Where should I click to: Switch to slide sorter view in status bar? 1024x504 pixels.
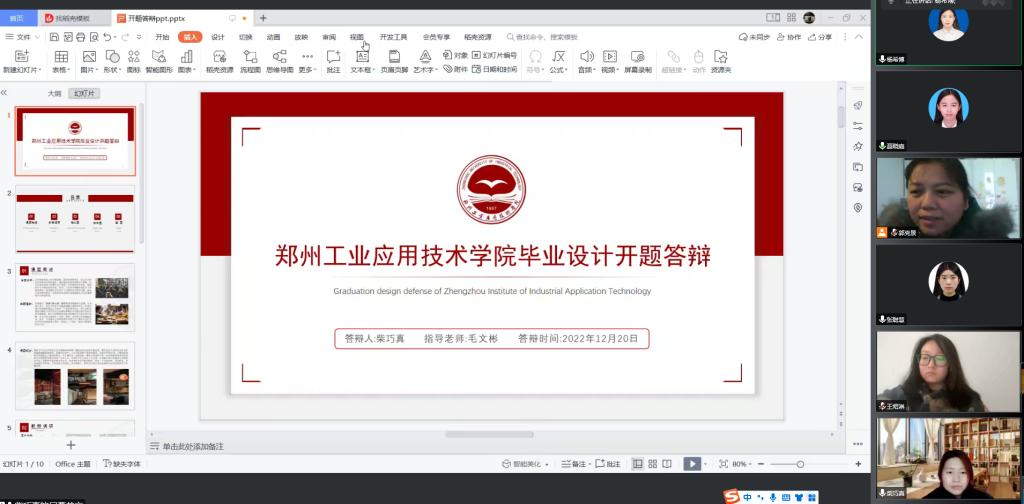pyautogui.click(x=652, y=464)
